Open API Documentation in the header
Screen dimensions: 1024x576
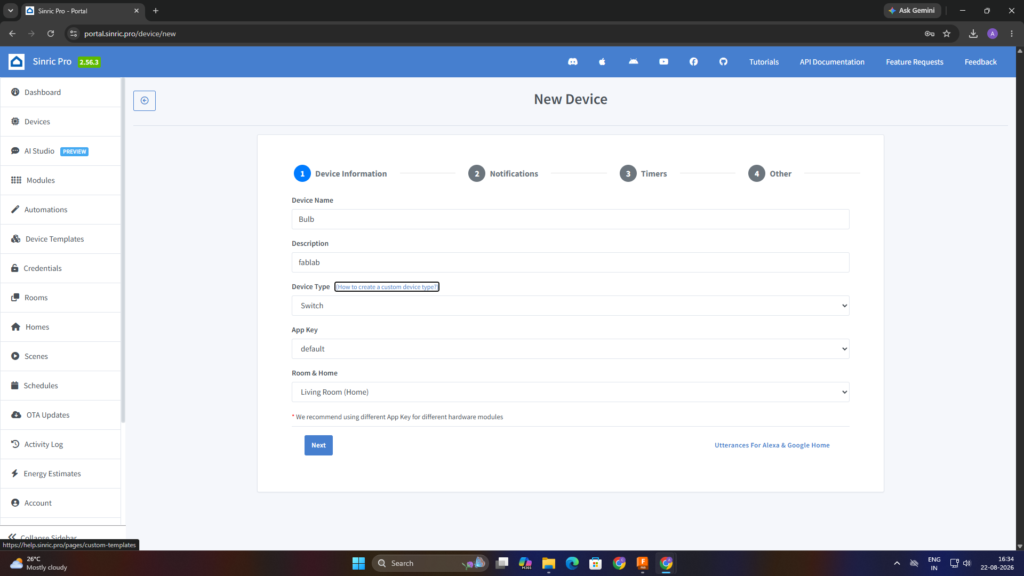click(x=832, y=62)
